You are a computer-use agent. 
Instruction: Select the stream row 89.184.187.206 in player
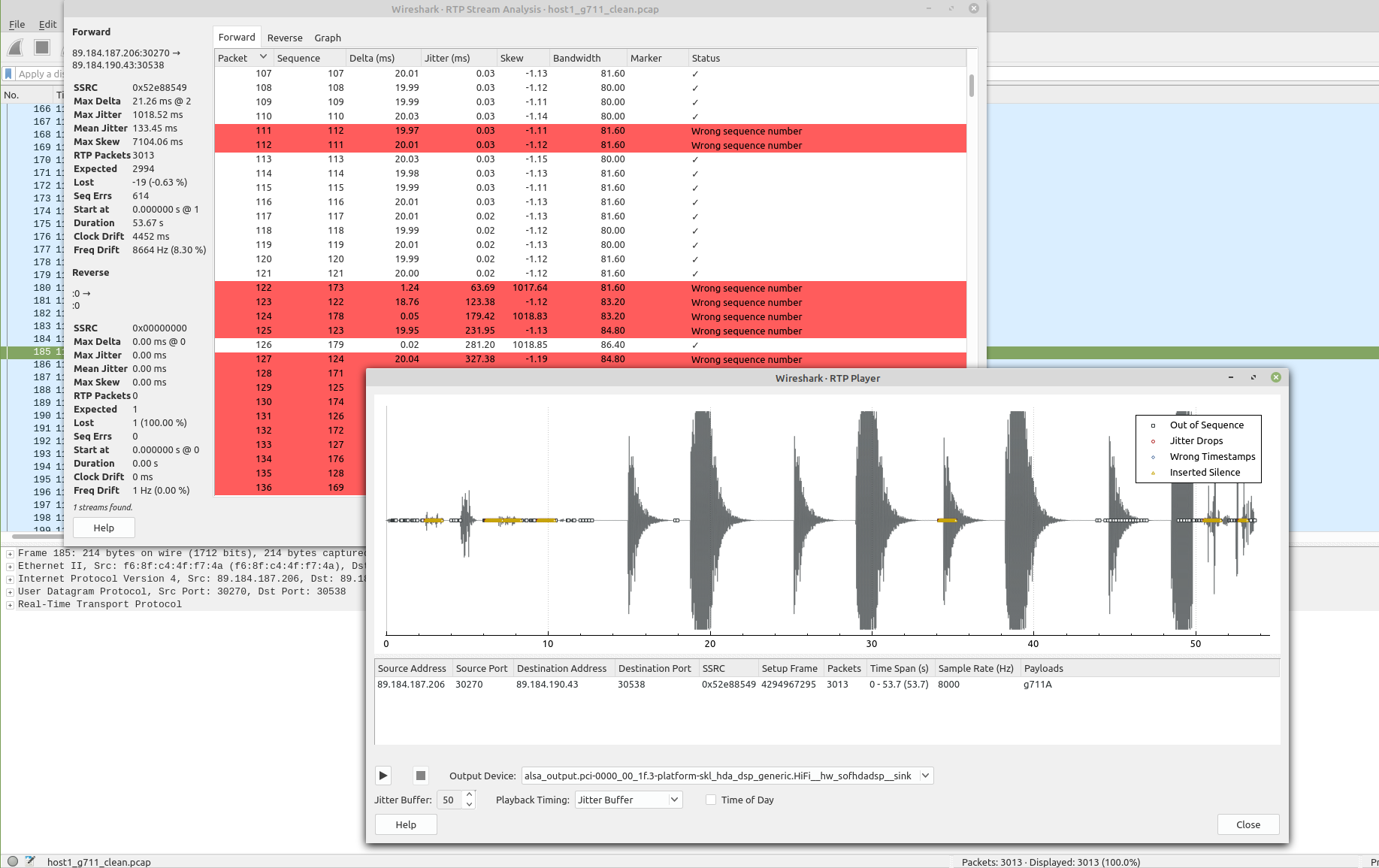coord(827,685)
